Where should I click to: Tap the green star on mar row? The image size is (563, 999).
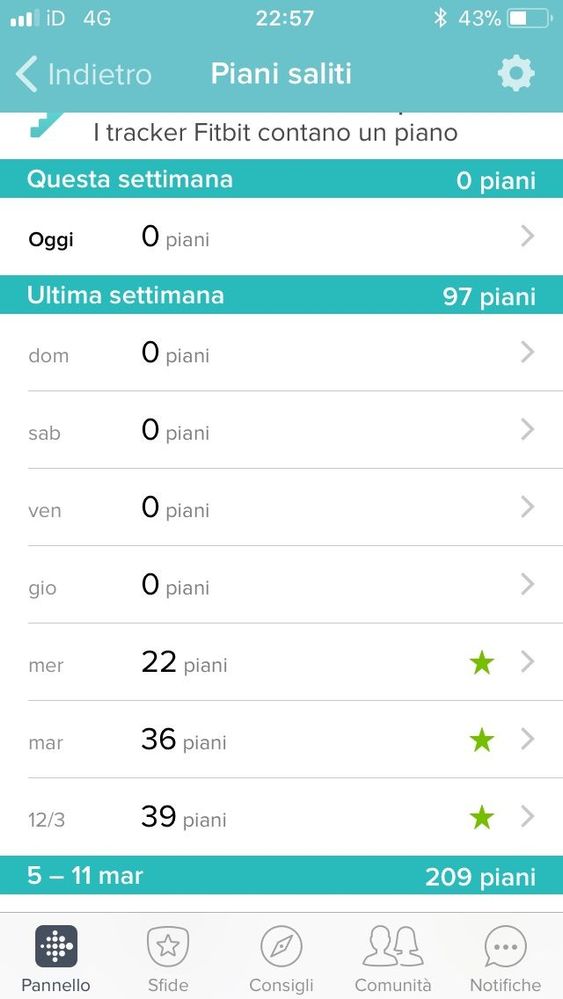tap(481, 740)
